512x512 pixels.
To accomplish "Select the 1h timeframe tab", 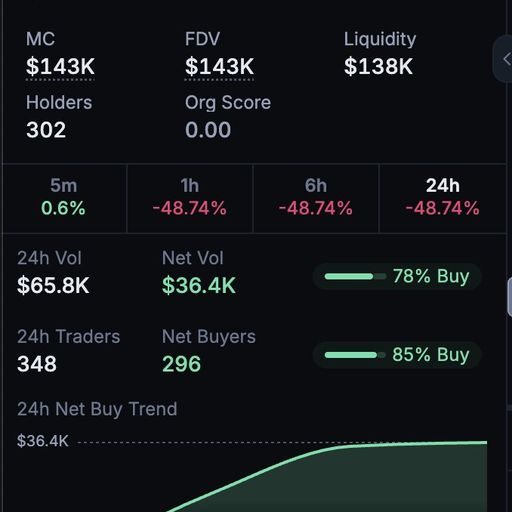I will (x=190, y=198).
